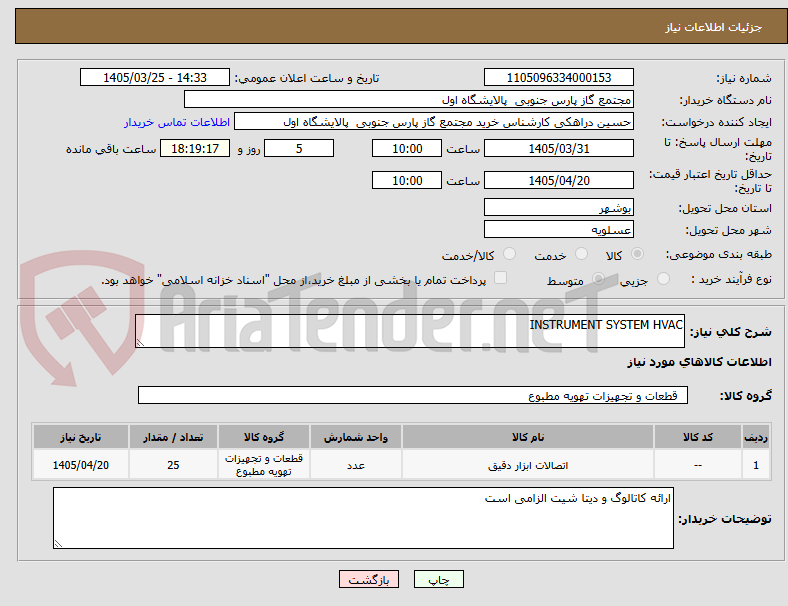Click the announcement date field 1405/03/25 - 14:33
This screenshot has width=788, height=606.
[x=155, y=77]
